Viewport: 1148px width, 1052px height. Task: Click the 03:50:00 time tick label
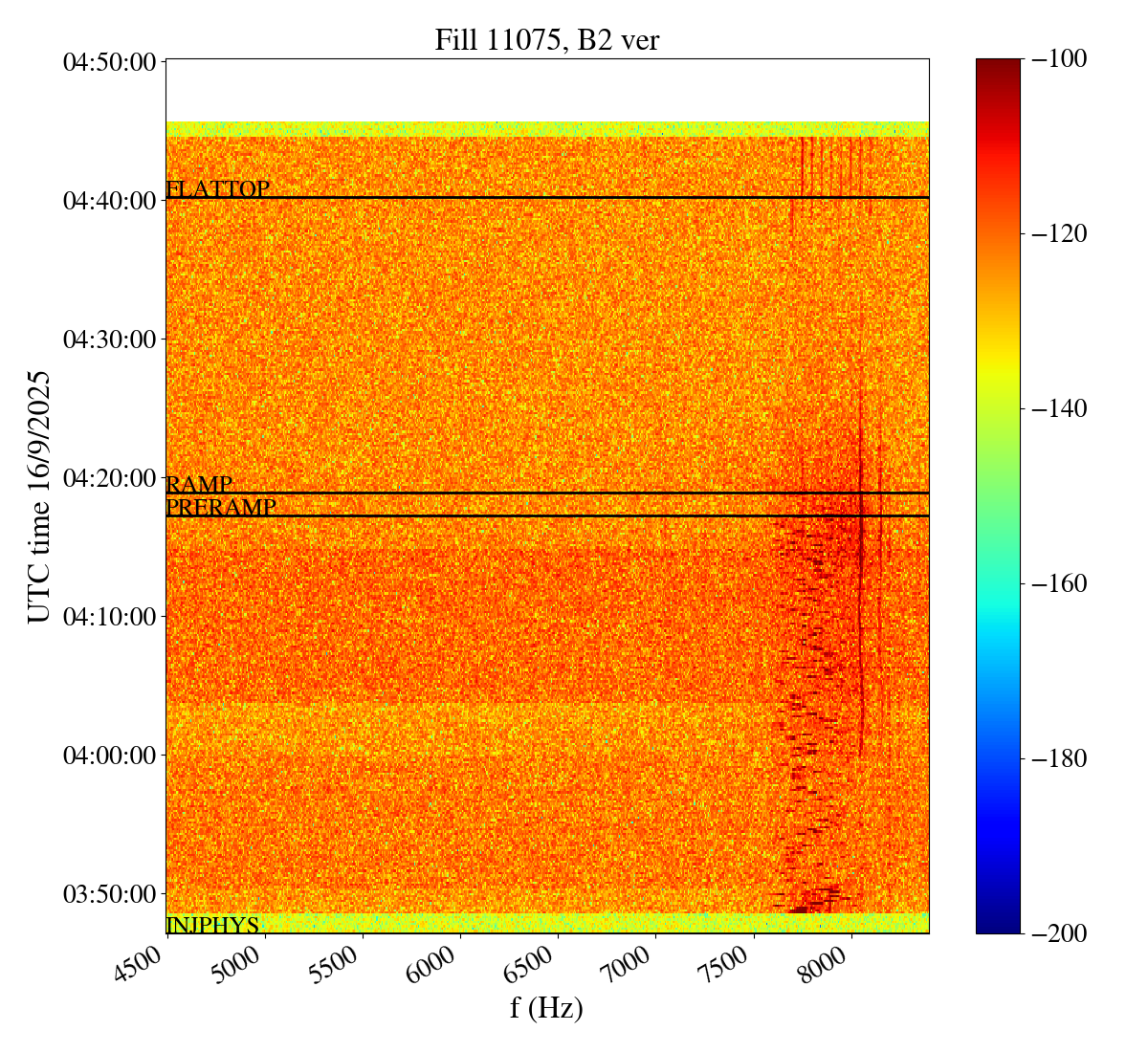(109, 894)
